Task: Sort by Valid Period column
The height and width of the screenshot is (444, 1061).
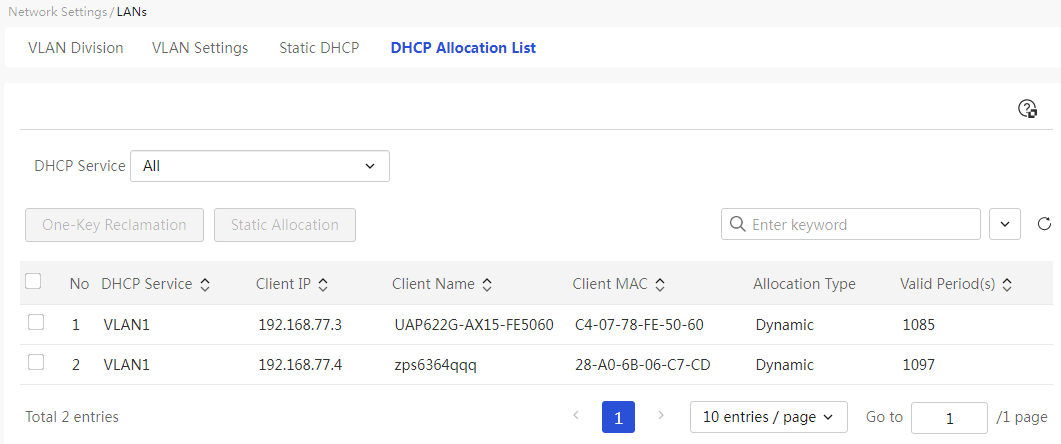Action: [x=1007, y=285]
